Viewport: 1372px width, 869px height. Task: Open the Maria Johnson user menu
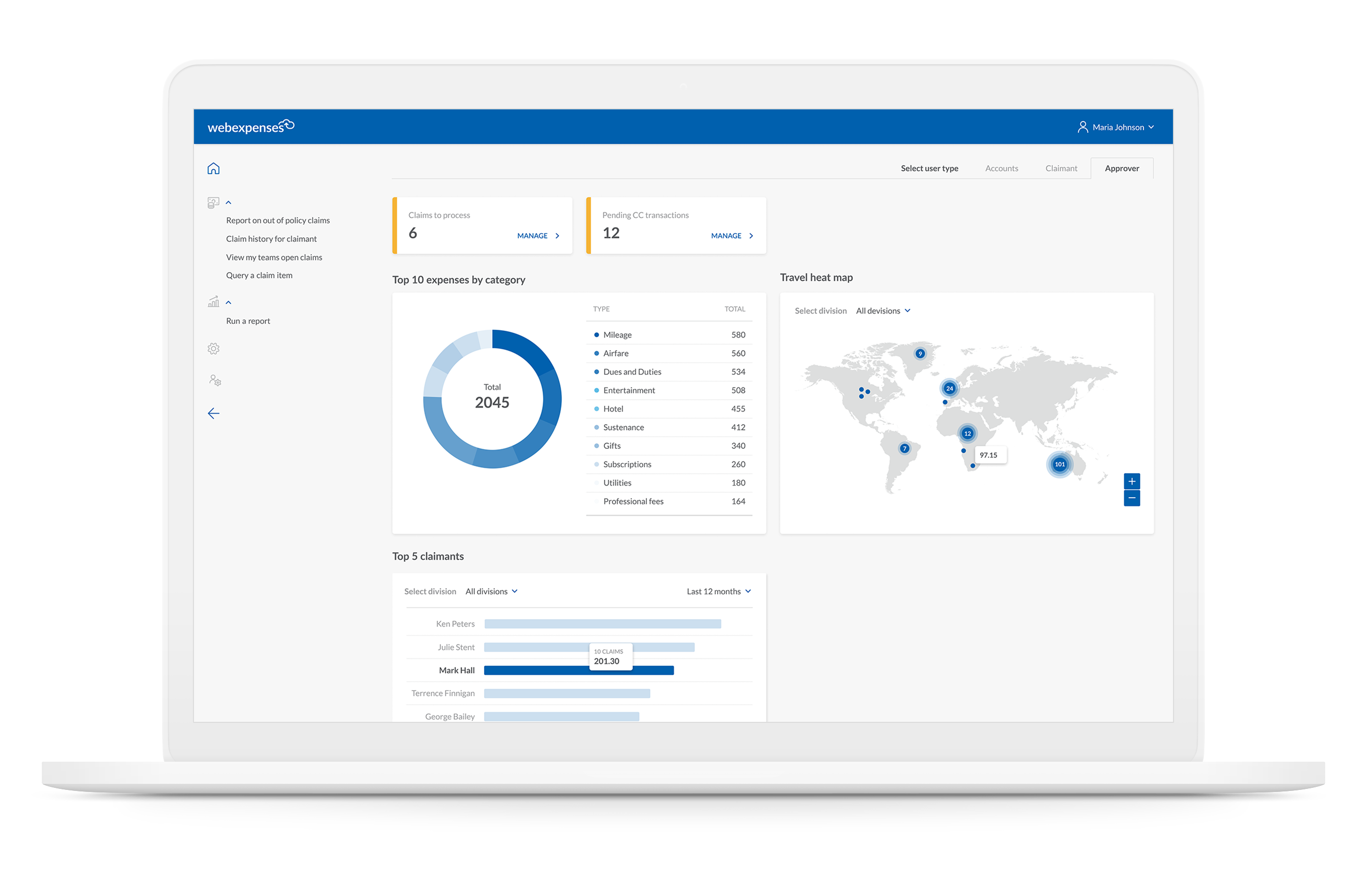1116,127
